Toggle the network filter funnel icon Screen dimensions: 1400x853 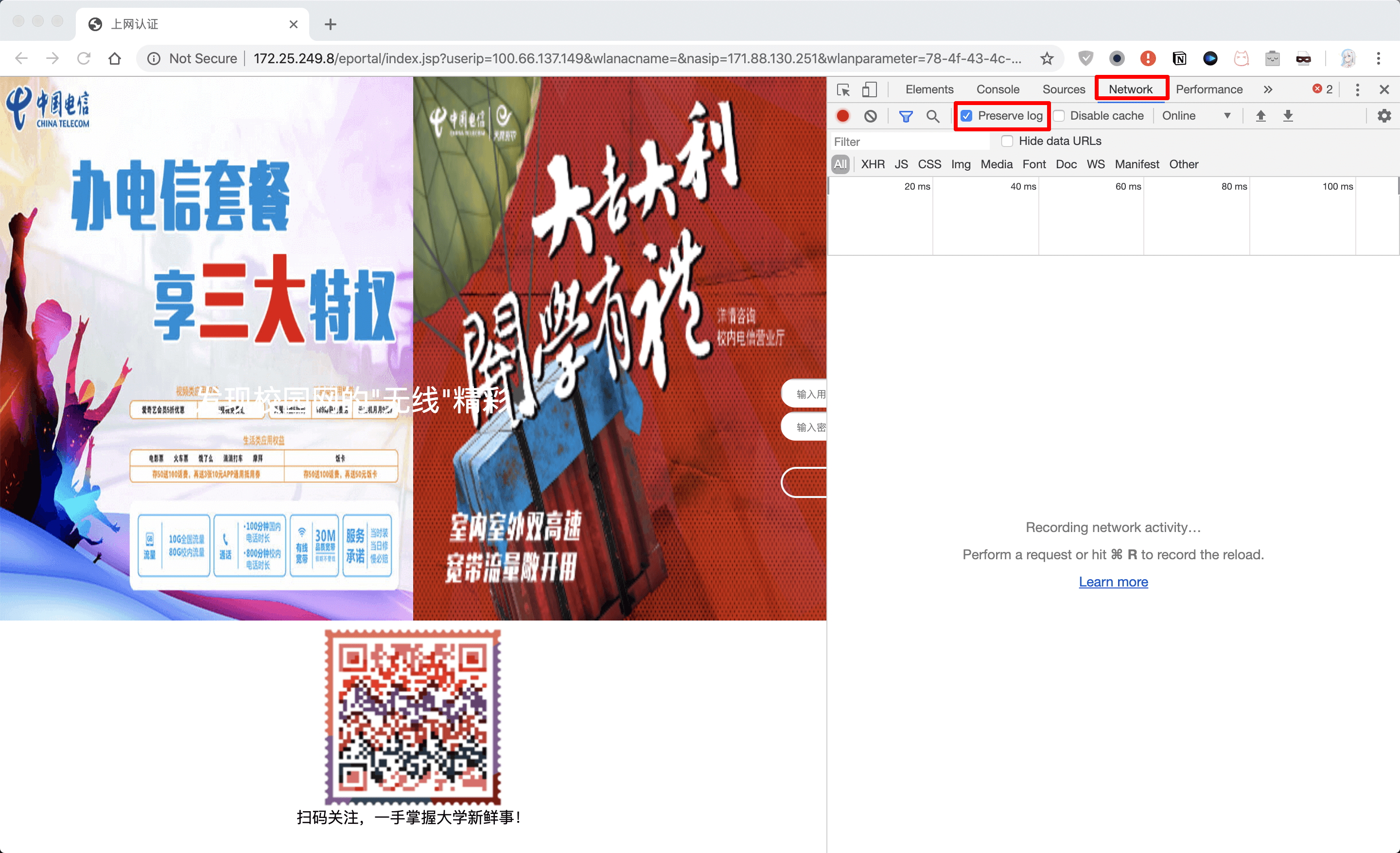pyautogui.click(x=906, y=116)
